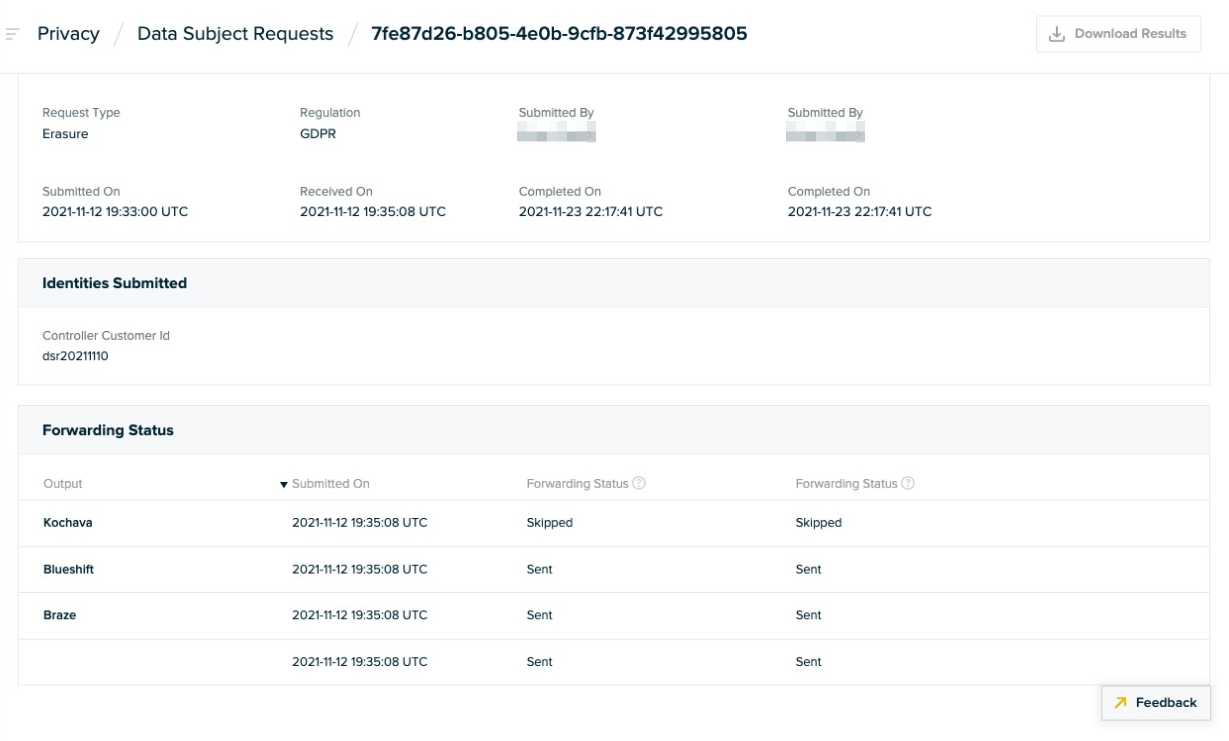Screen dimensions: 1229x741
Task: Click Blueshift row submitted timestamp
Action: [360, 569]
